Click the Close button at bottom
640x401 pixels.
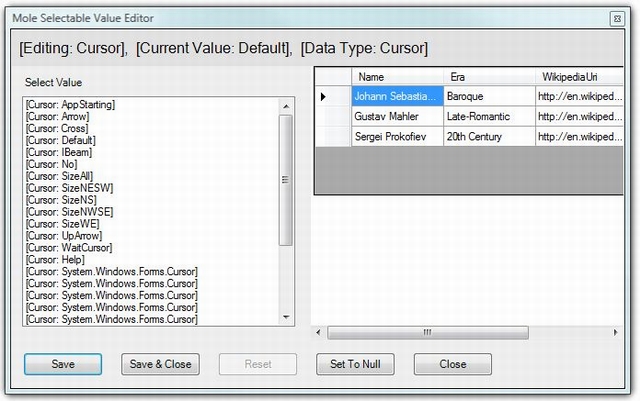[x=453, y=364]
